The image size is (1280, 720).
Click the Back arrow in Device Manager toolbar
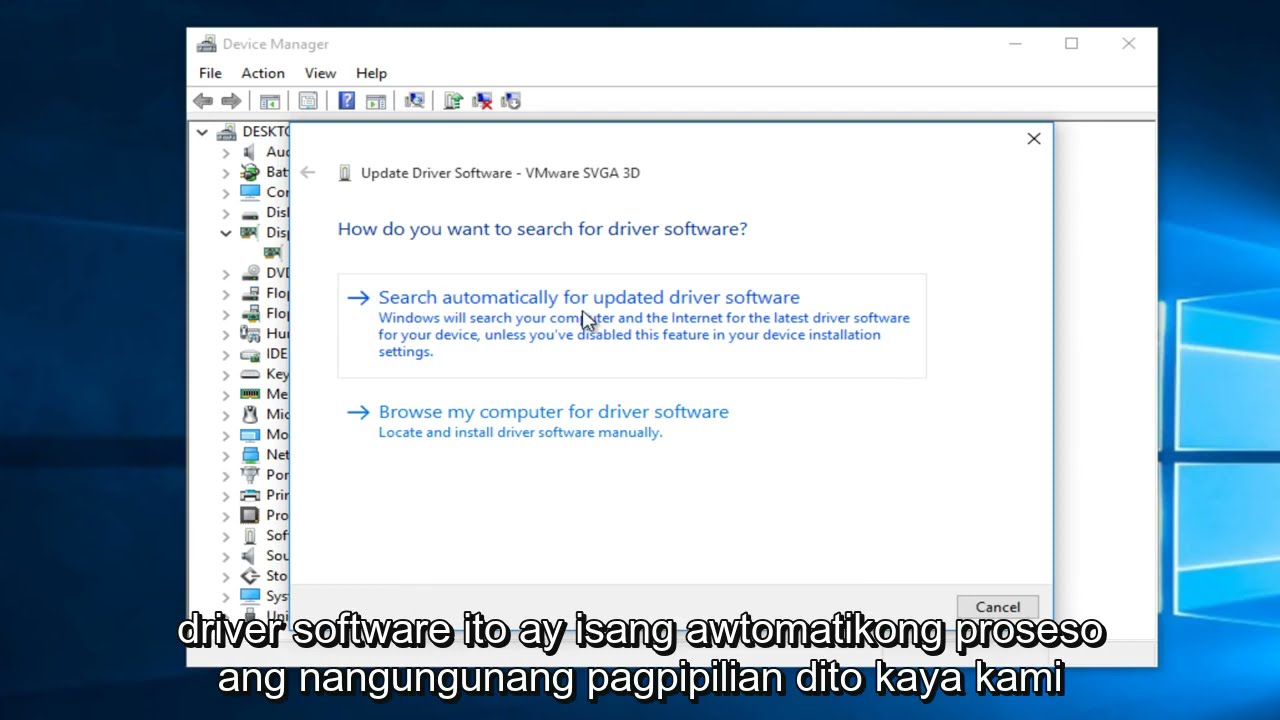coord(203,101)
